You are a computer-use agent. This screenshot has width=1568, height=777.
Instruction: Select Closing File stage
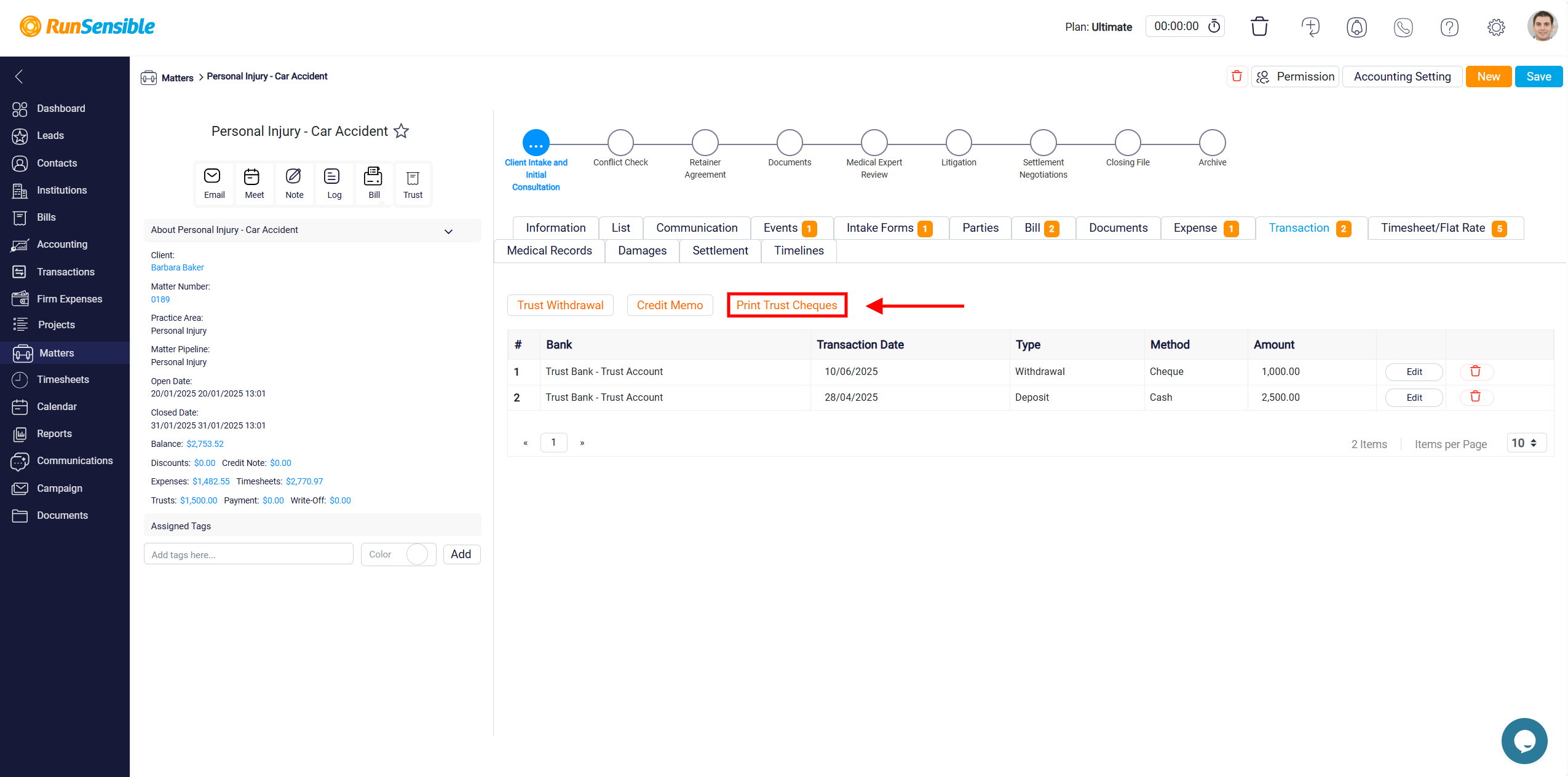tap(1128, 143)
